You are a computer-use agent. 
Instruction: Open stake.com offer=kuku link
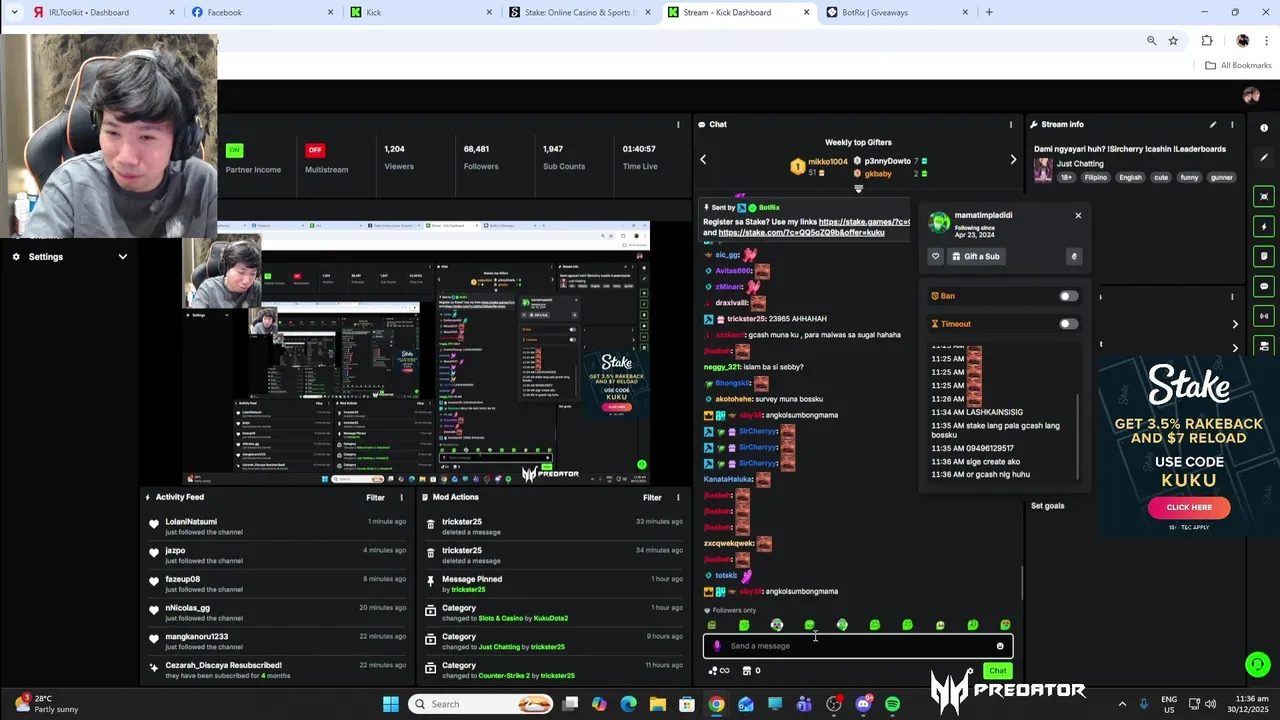click(x=801, y=232)
